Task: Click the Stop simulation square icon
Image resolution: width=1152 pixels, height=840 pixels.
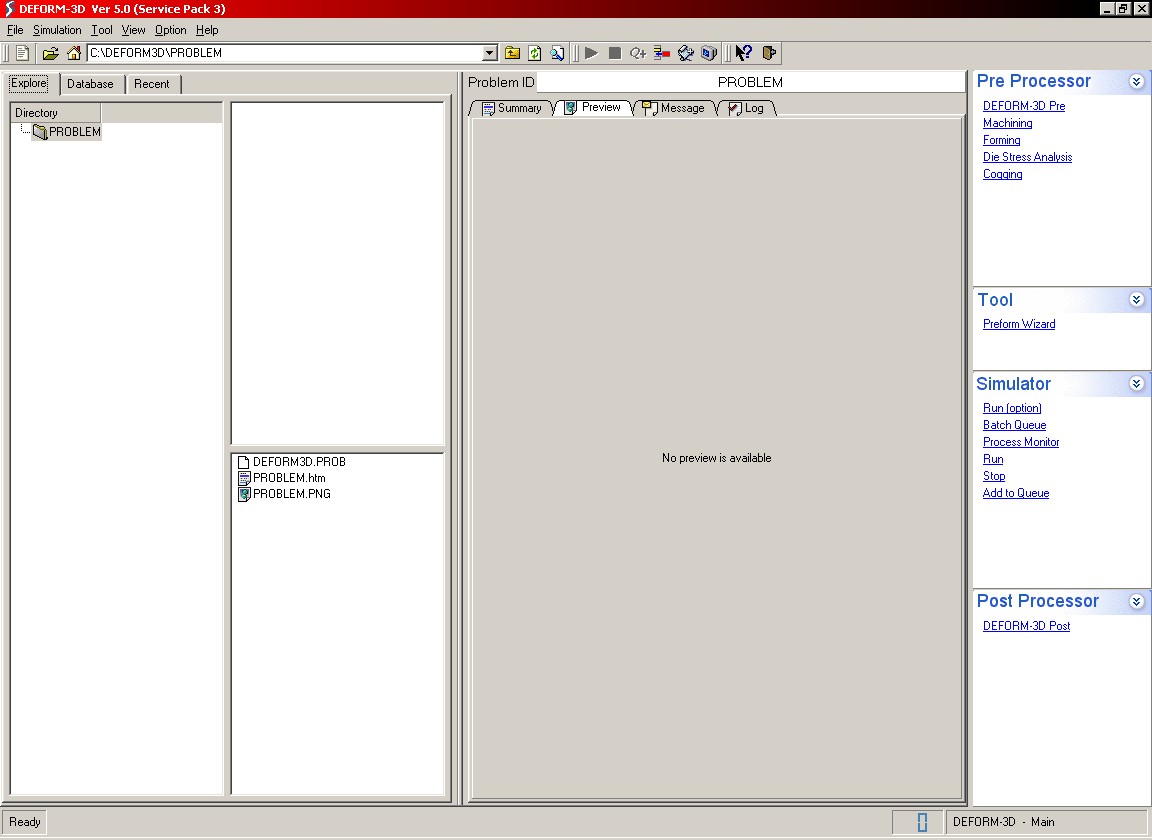Action: click(x=615, y=53)
